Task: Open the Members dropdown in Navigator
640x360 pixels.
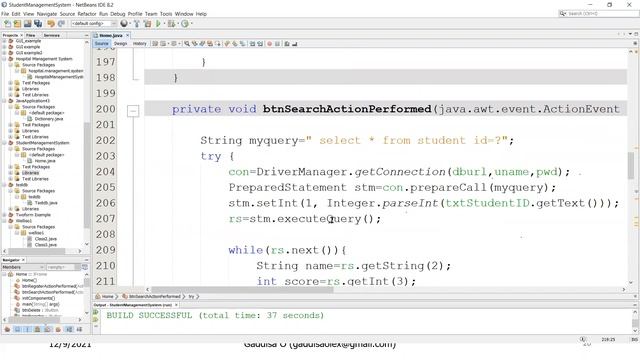Action: [23, 267]
